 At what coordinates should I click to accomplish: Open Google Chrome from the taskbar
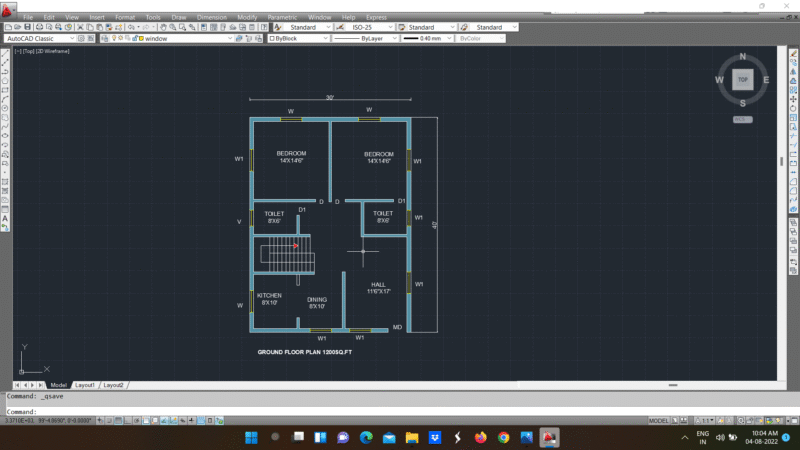(504, 437)
